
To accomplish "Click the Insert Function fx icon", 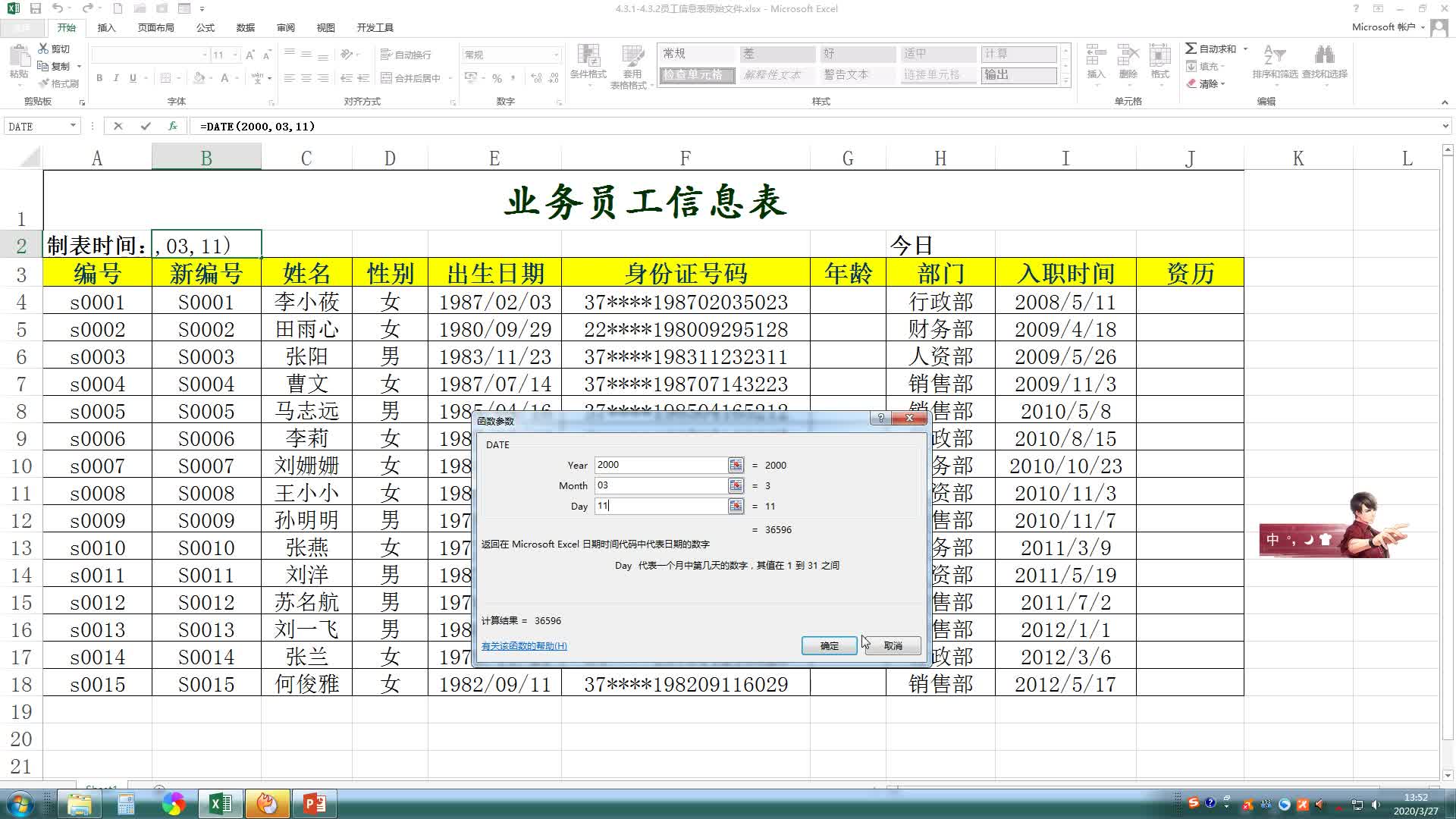I will click(x=172, y=126).
